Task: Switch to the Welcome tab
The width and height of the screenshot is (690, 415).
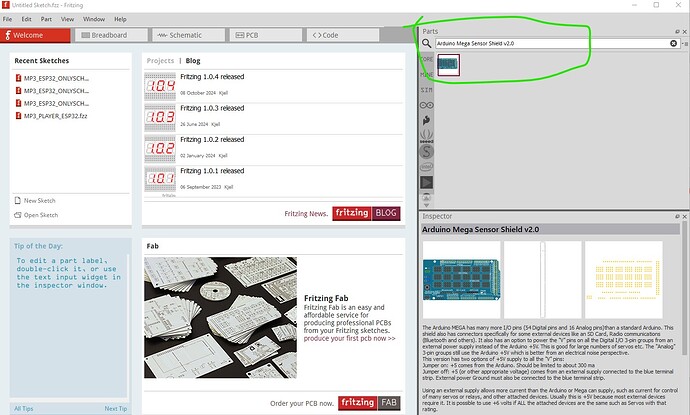Action: click(x=35, y=35)
